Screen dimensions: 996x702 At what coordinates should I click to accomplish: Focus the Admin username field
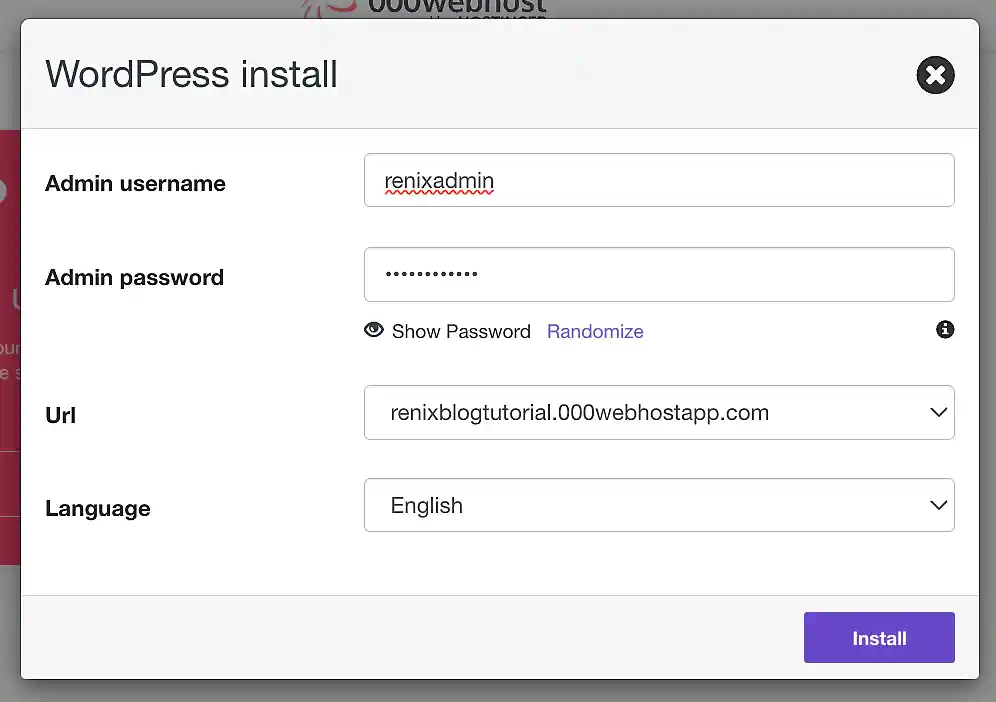[x=659, y=180]
